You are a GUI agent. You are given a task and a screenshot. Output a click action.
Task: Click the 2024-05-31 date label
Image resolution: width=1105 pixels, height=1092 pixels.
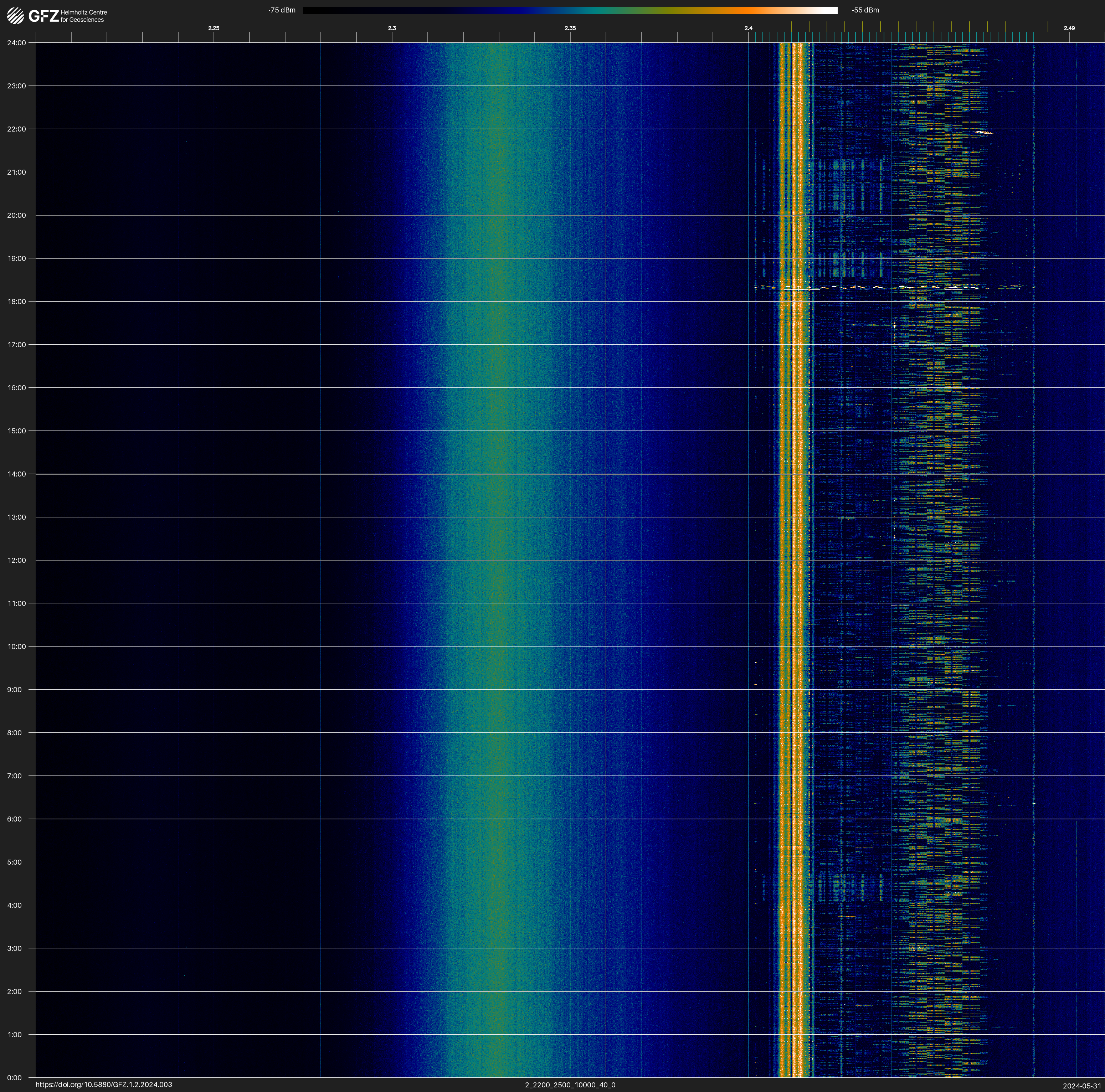click(1082, 1086)
